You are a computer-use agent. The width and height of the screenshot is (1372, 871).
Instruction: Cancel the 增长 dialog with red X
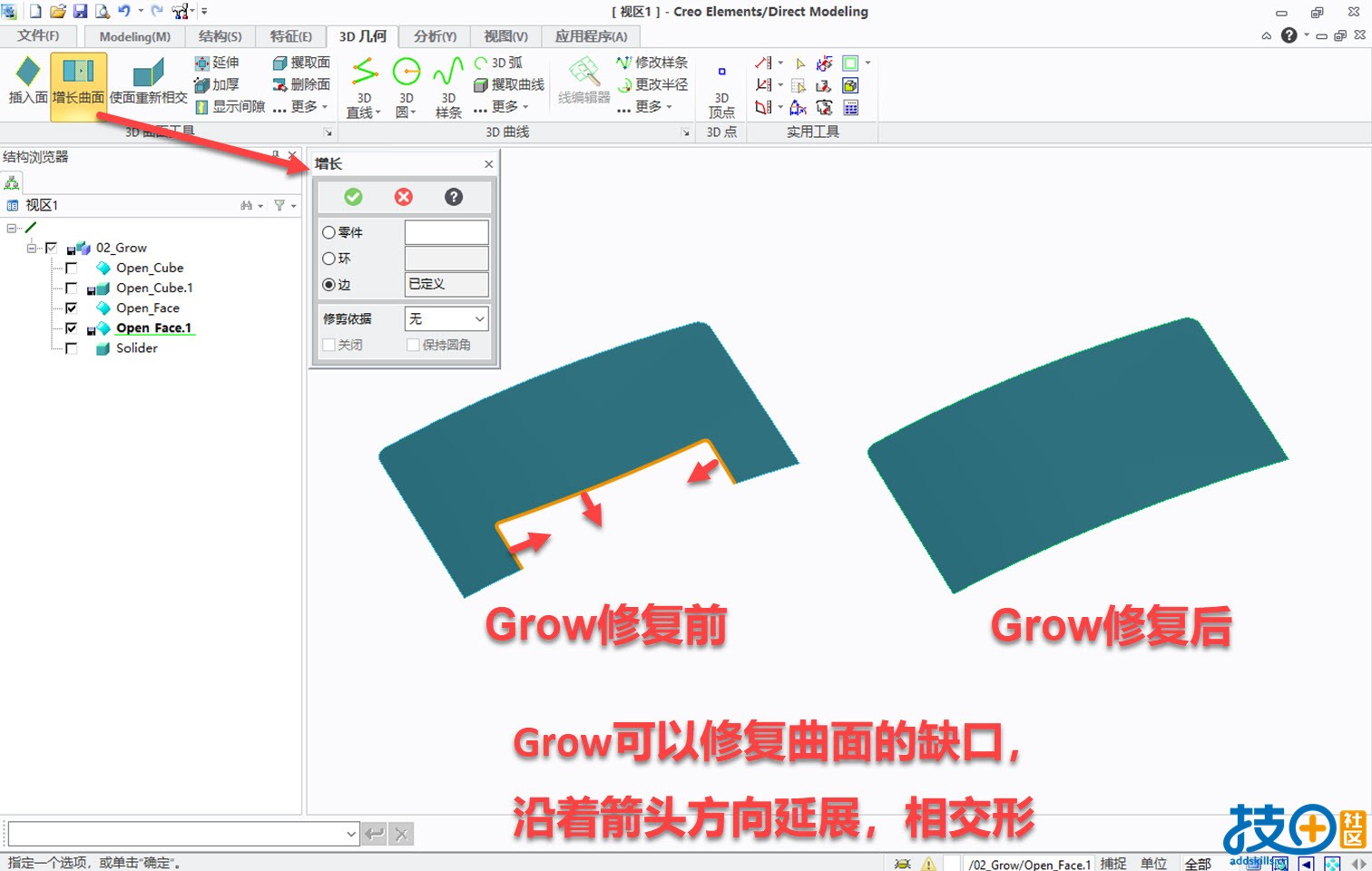(x=404, y=197)
